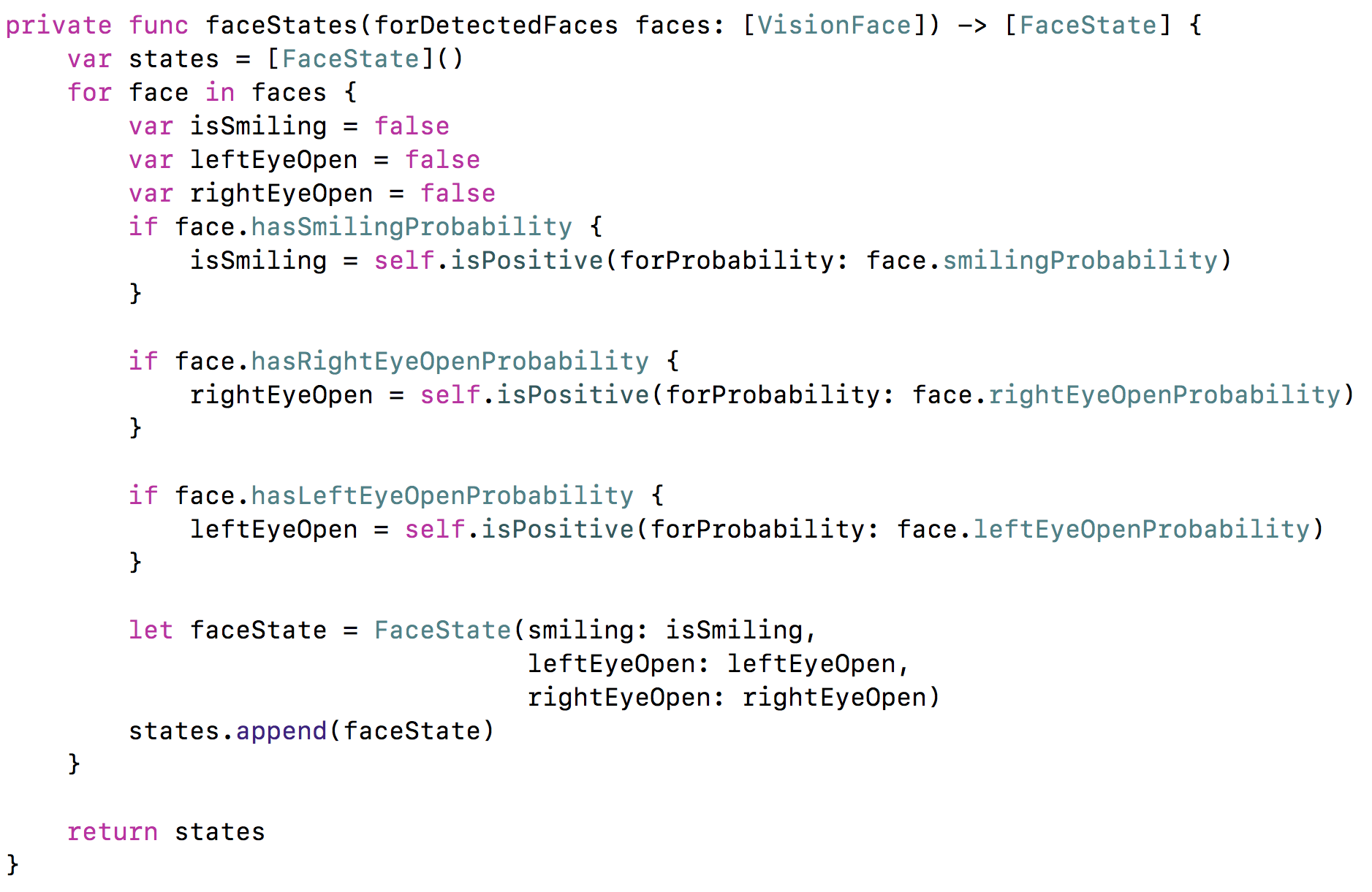This screenshot has width=1372, height=892.
Task: Click the FaceState initializer call after let faceState
Action: click(442, 630)
